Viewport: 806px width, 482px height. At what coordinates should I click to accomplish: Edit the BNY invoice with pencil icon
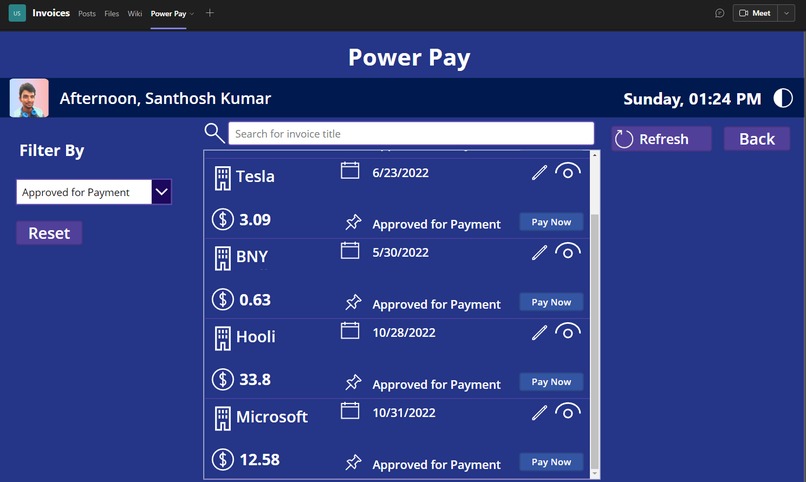point(539,252)
